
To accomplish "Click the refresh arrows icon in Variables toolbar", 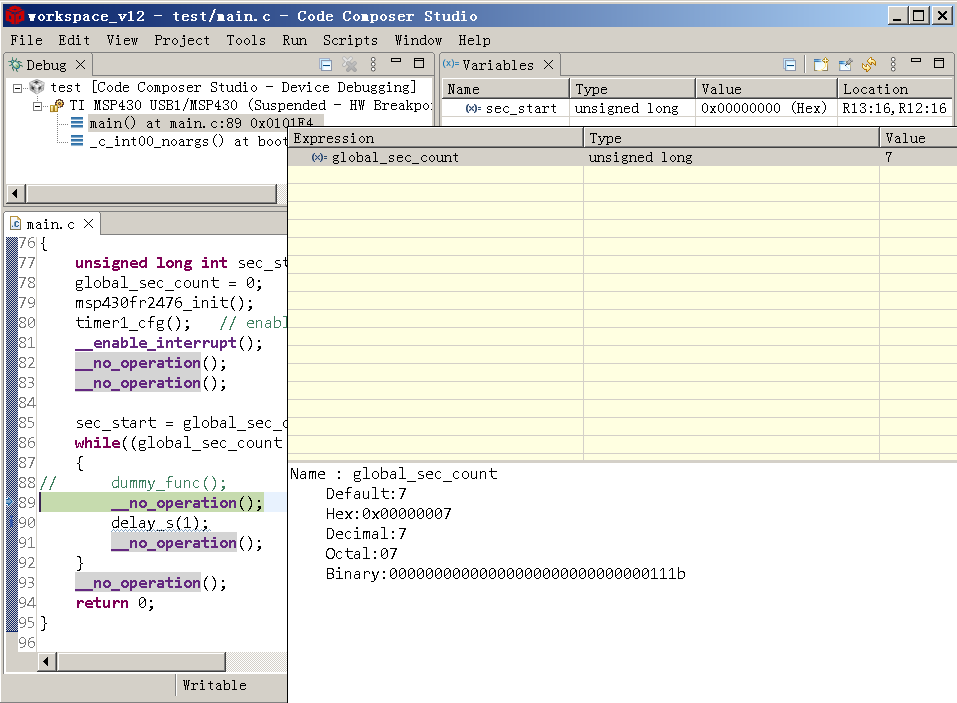I will (x=869, y=65).
